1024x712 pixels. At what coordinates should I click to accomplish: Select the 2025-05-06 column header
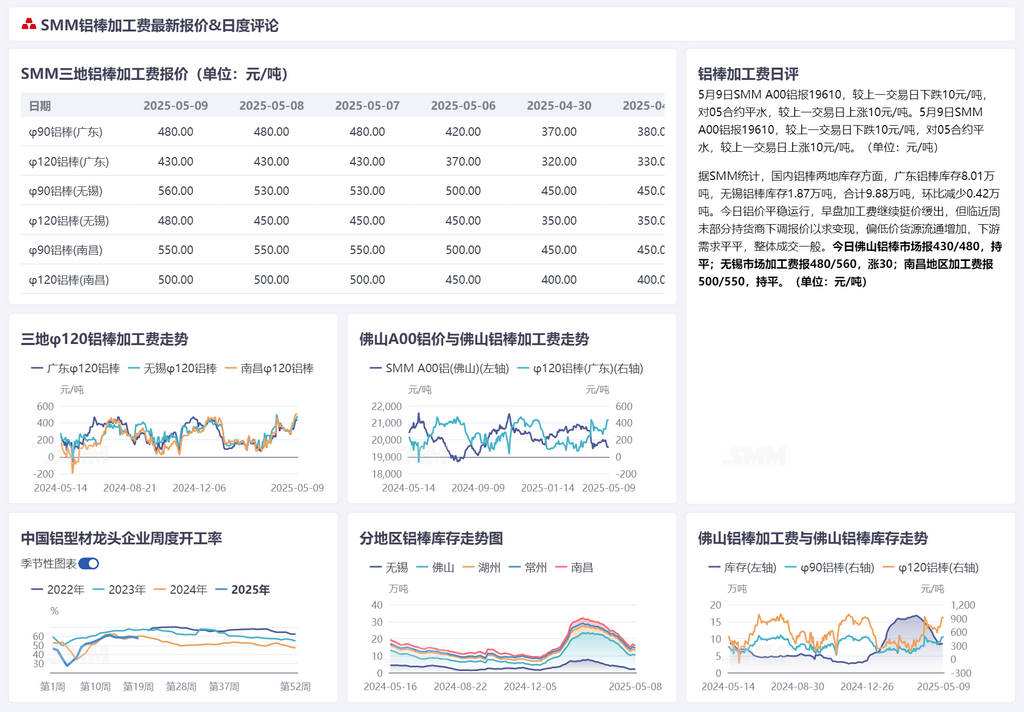point(463,106)
